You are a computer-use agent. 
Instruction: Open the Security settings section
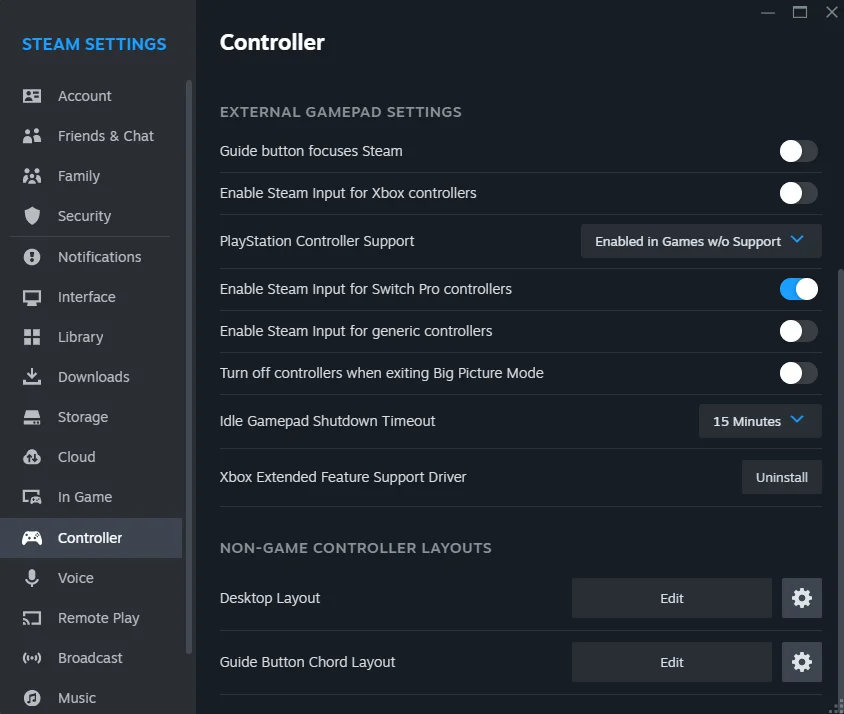(91, 216)
